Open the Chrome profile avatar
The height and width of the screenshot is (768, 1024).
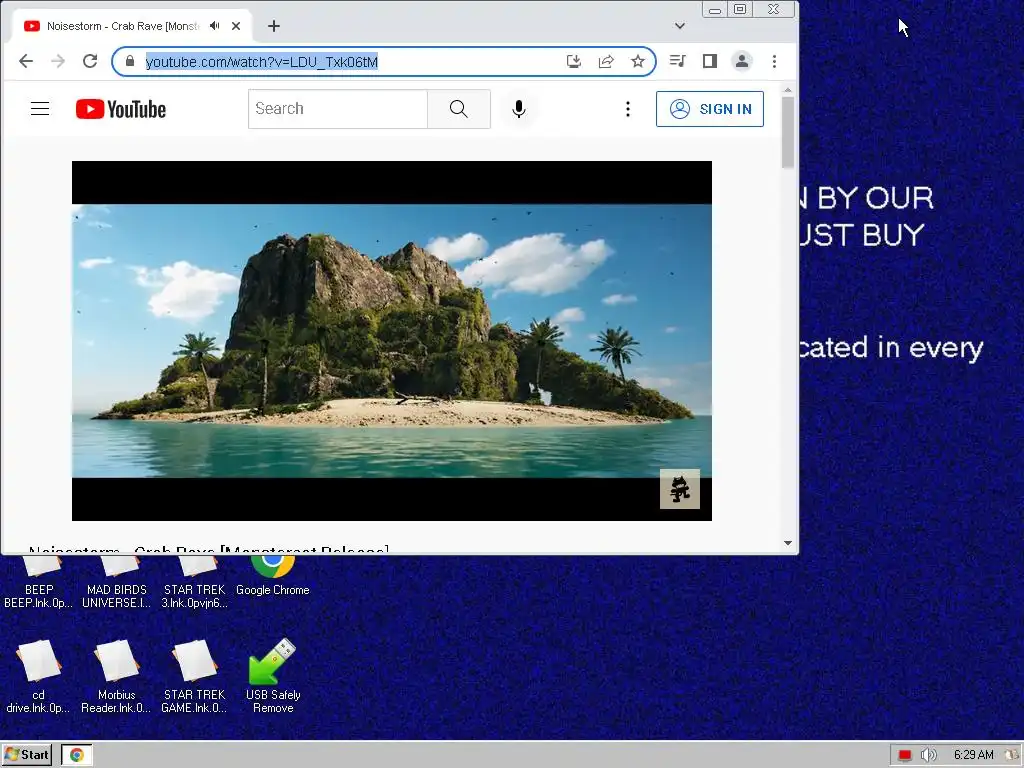point(742,61)
